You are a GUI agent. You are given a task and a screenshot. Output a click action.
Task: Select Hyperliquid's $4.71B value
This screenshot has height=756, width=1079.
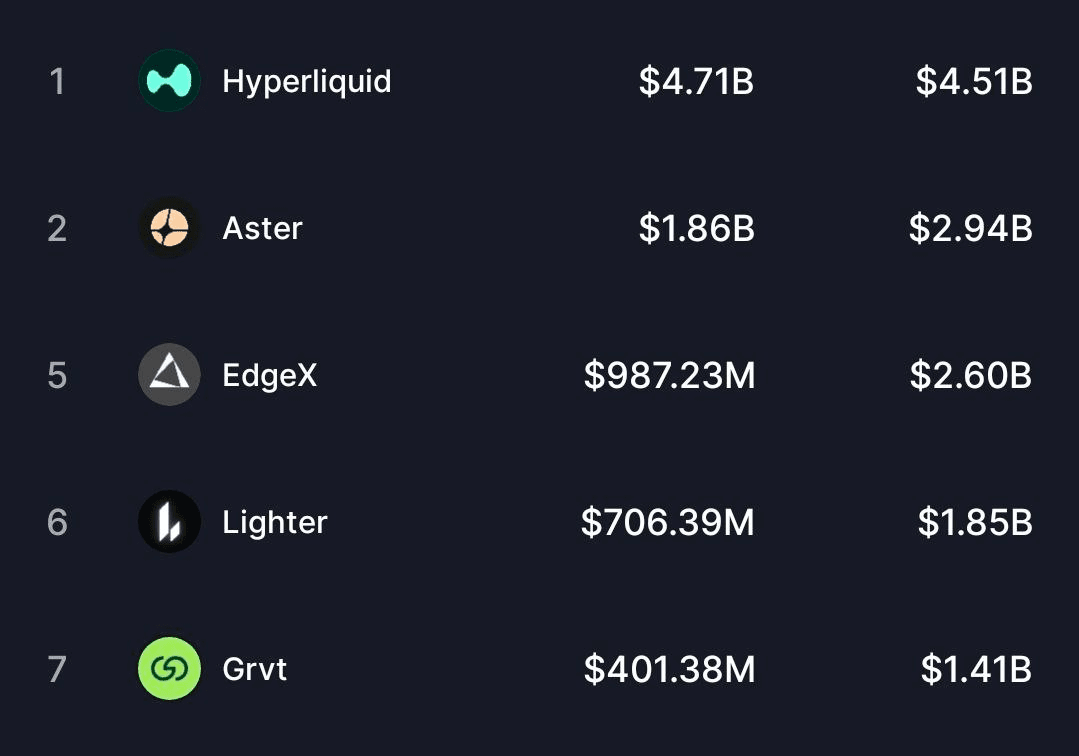[696, 81]
